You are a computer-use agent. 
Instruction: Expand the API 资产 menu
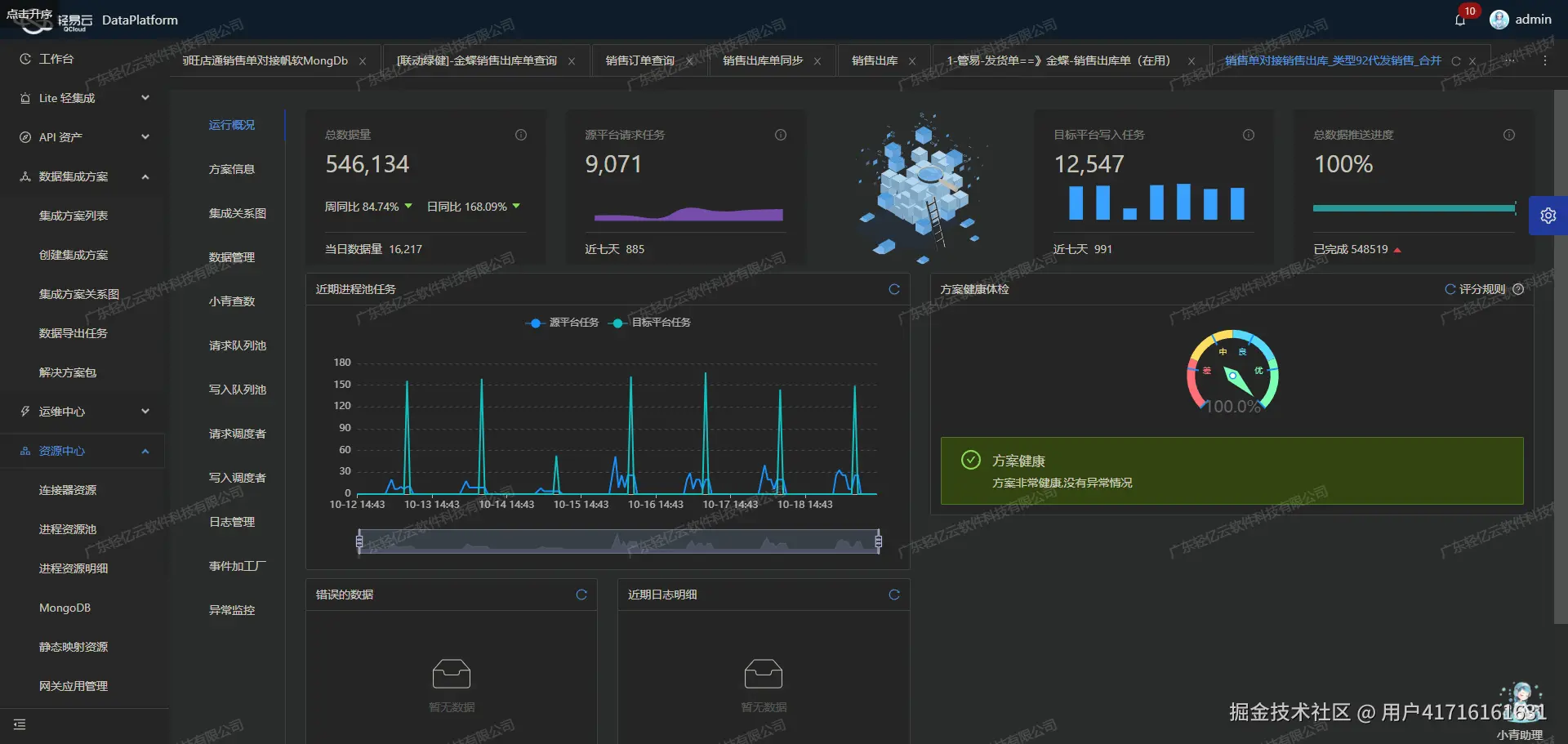click(85, 137)
